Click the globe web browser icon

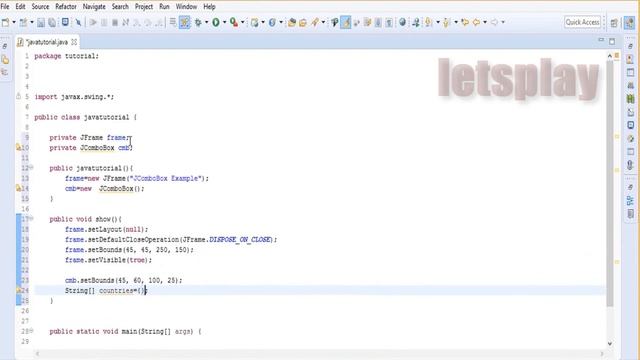pyautogui.click(x=402, y=22)
